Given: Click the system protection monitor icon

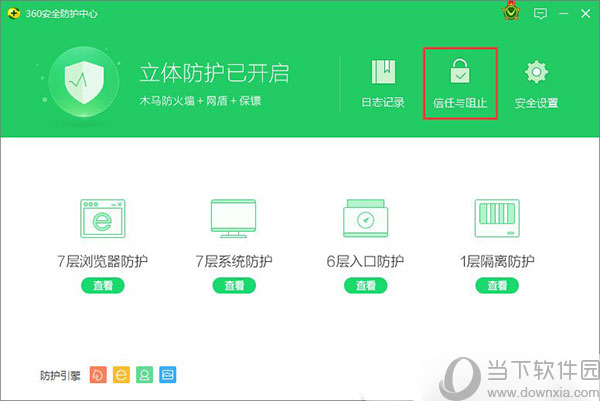Looking at the screenshot, I should tap(233, 218).
